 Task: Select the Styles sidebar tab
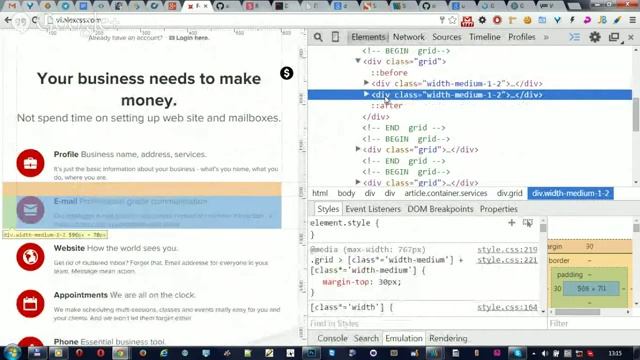[x=328, y=209]
